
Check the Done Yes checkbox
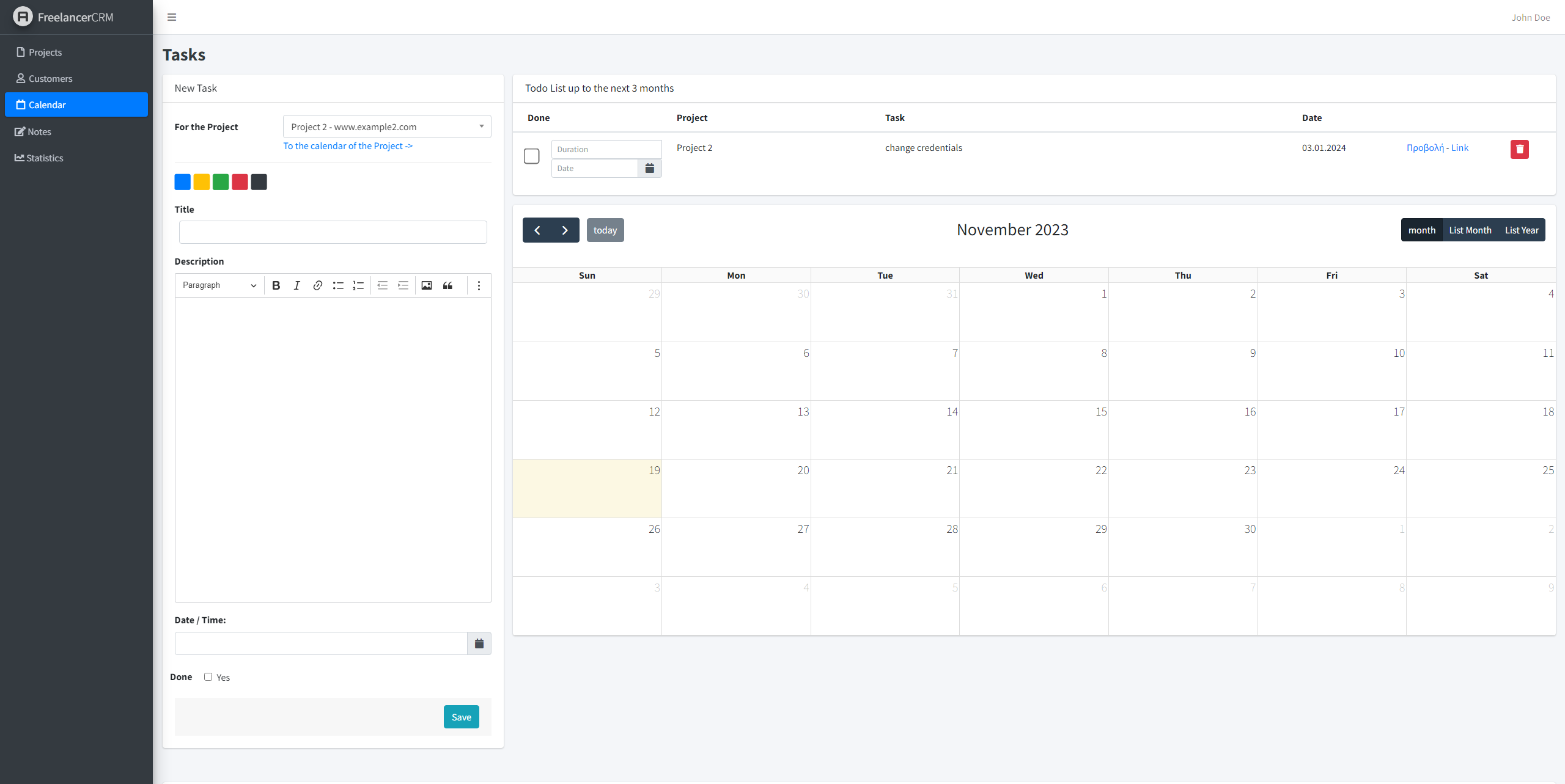(x=208, y=676)
